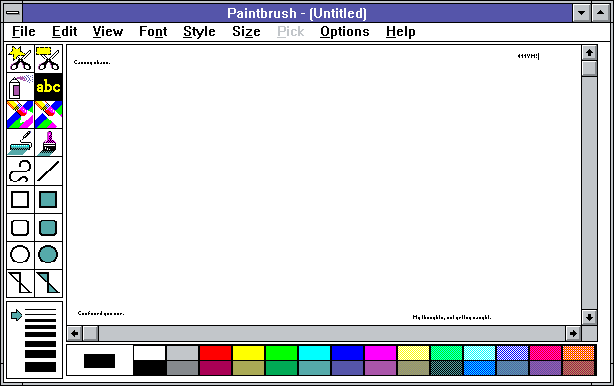Pick the bright magenta color swatch
The image size is (614, 386).
tap(380, 353)
